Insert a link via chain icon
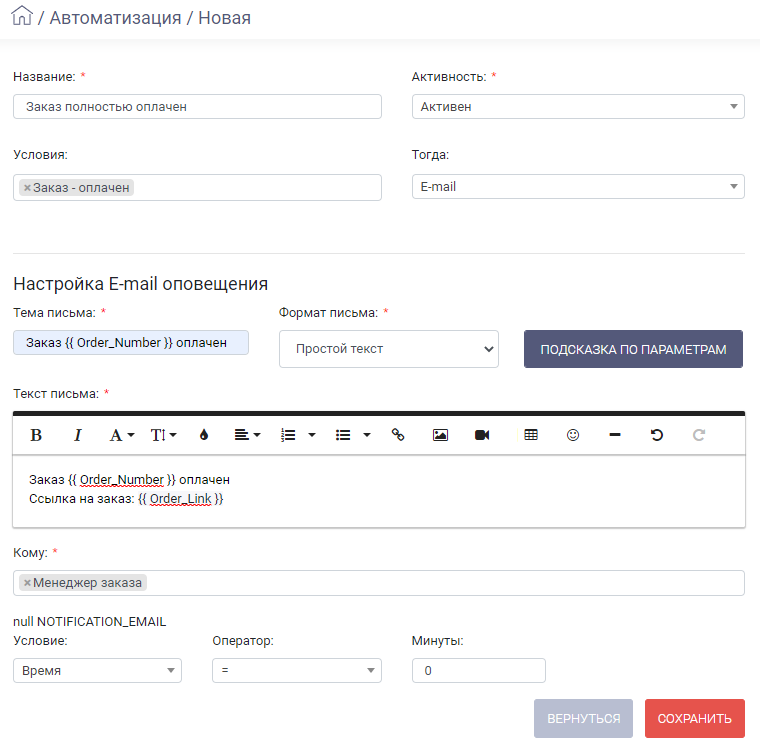Viewport: 760px width, 749px height. pyautogui.click(x=398, y=435)
